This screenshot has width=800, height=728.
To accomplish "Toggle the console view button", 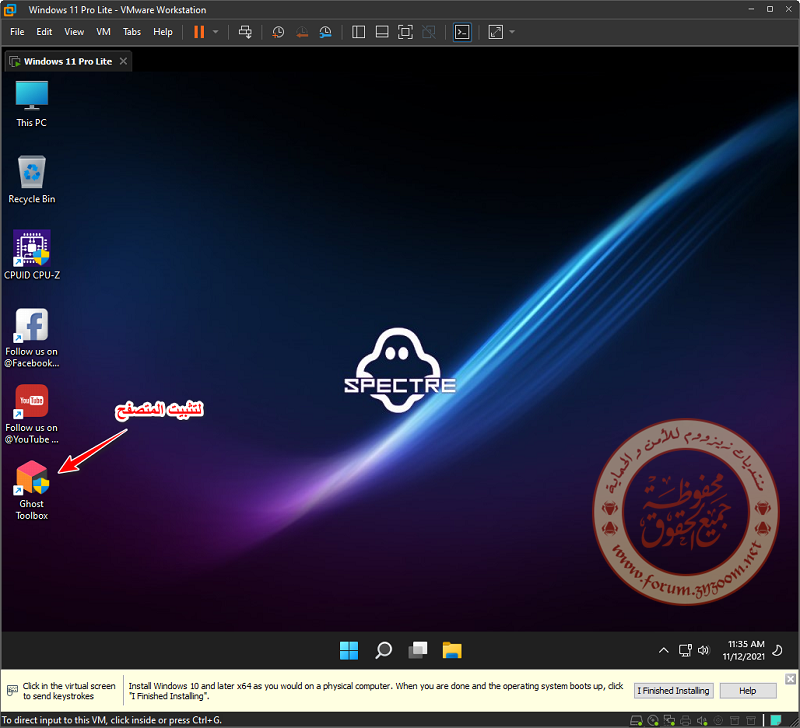I will pos(462,32).
